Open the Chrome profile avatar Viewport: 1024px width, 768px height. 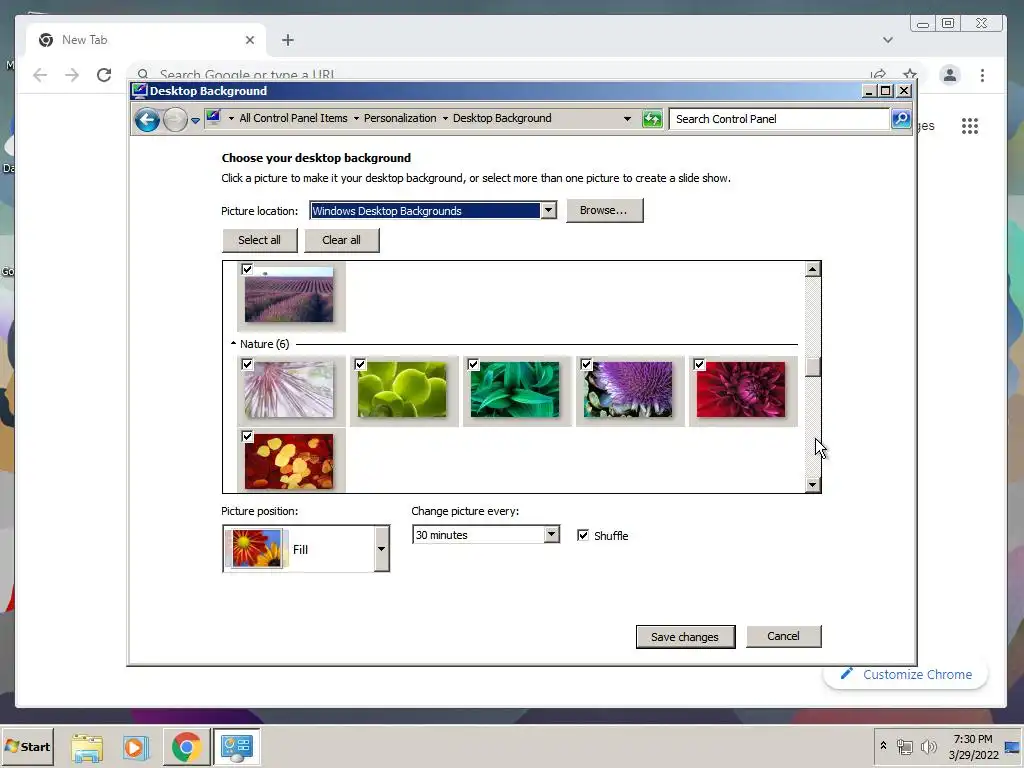(x=950, y=75)
